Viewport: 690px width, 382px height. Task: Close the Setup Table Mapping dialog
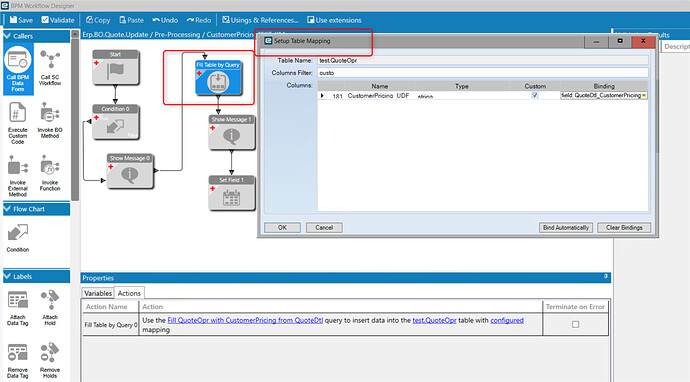tap(643, 41)
